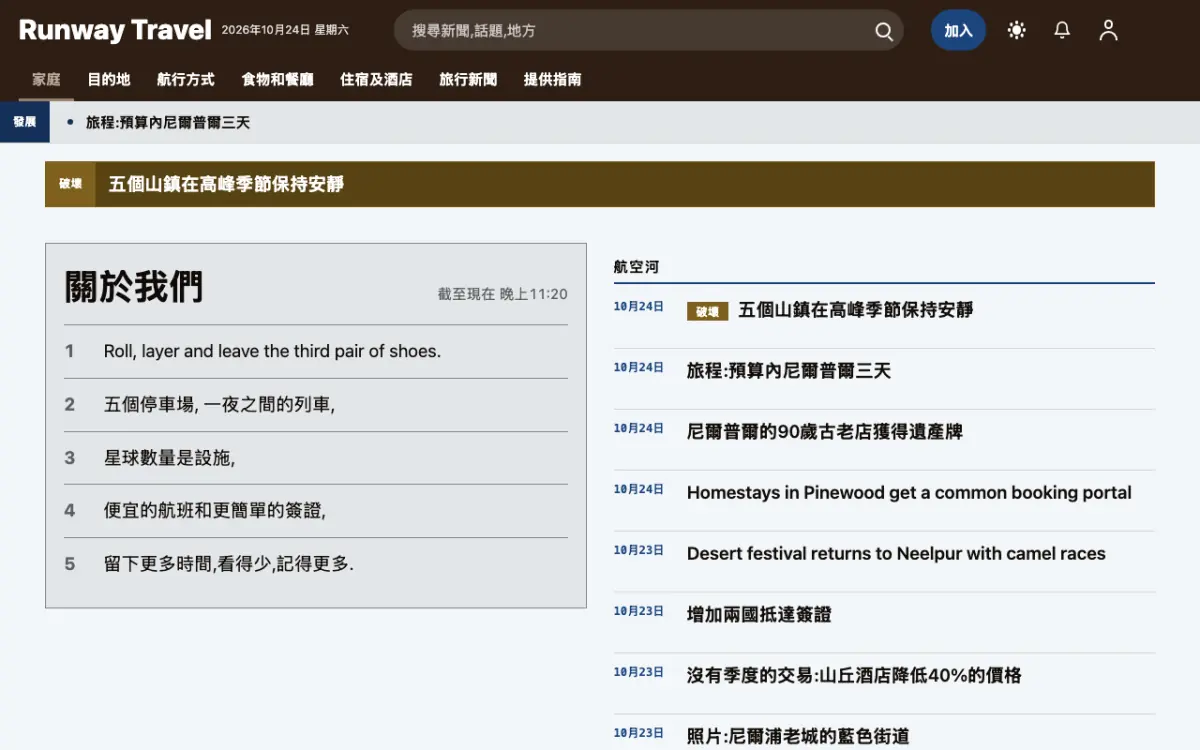Open the notifications bell
Image resolution: width=1200 pixels, height=750 pixels.
1062,30
